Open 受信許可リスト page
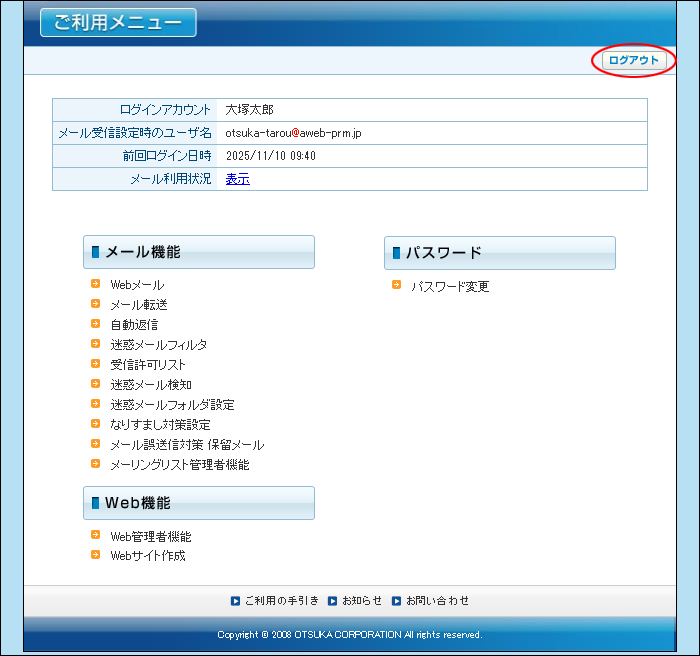This screenshot has height=656, width=700. coord(148,365)
